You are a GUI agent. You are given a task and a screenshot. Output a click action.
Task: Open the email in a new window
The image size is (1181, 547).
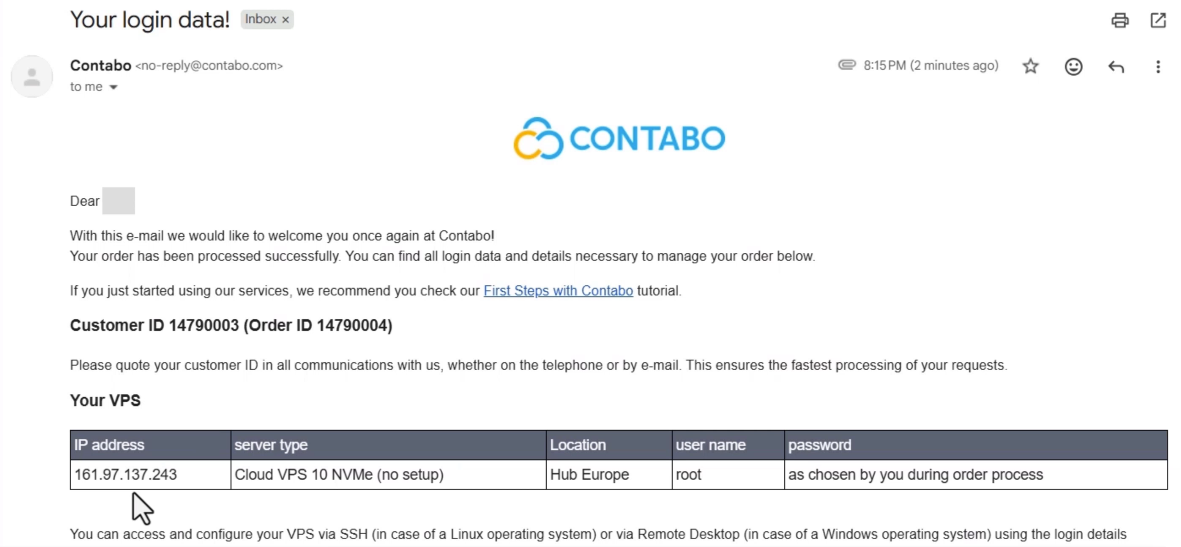click(1158, 20)
